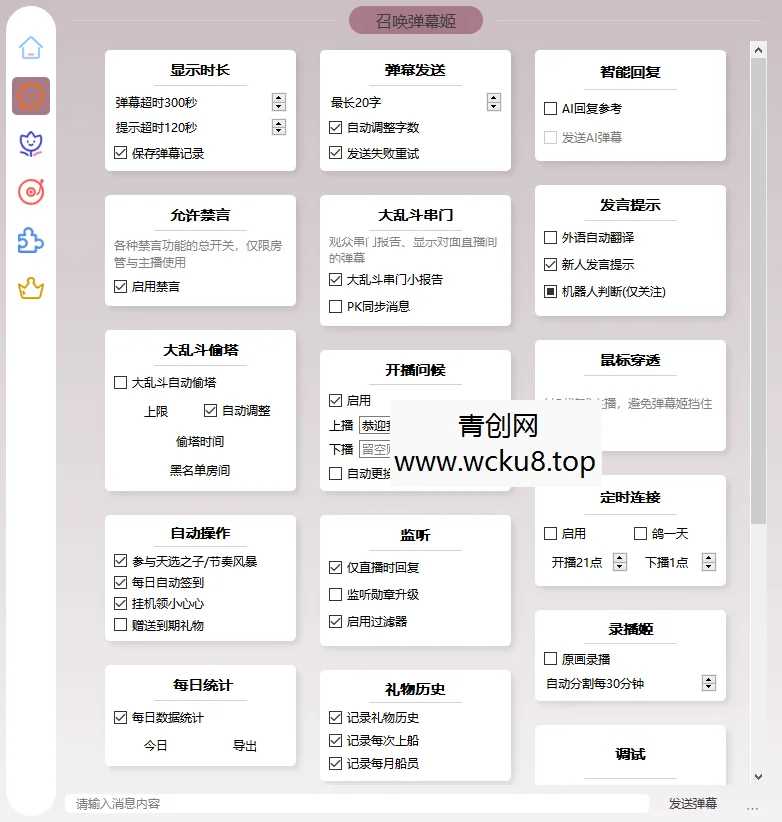
Task: Toggle 大乱斗串门小报告 checkbox
Action: (335, 279)
